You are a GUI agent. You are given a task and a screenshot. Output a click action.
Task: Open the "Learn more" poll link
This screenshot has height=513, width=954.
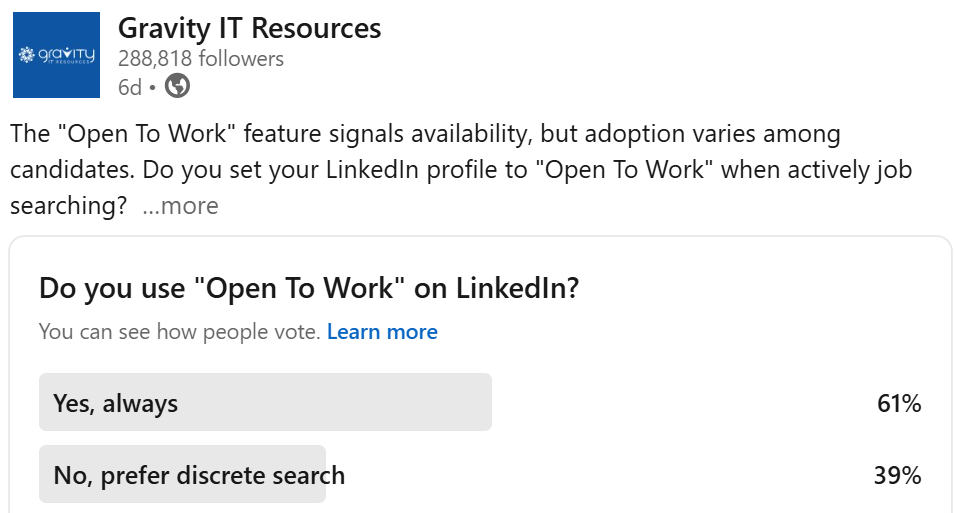[382, 332]
